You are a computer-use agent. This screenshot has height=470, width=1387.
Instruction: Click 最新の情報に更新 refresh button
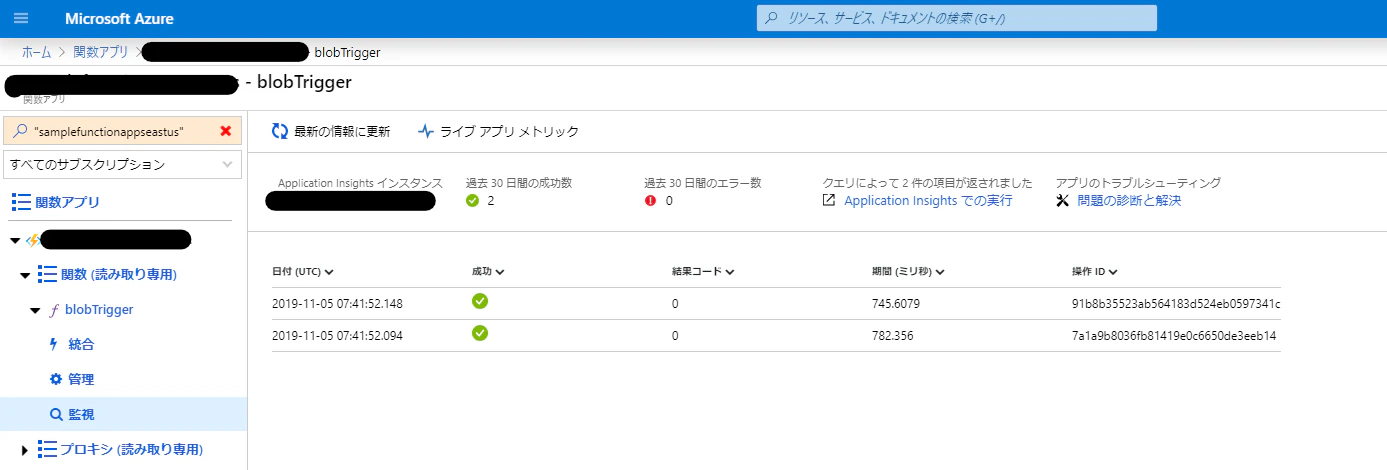click(x=342, y=131)
